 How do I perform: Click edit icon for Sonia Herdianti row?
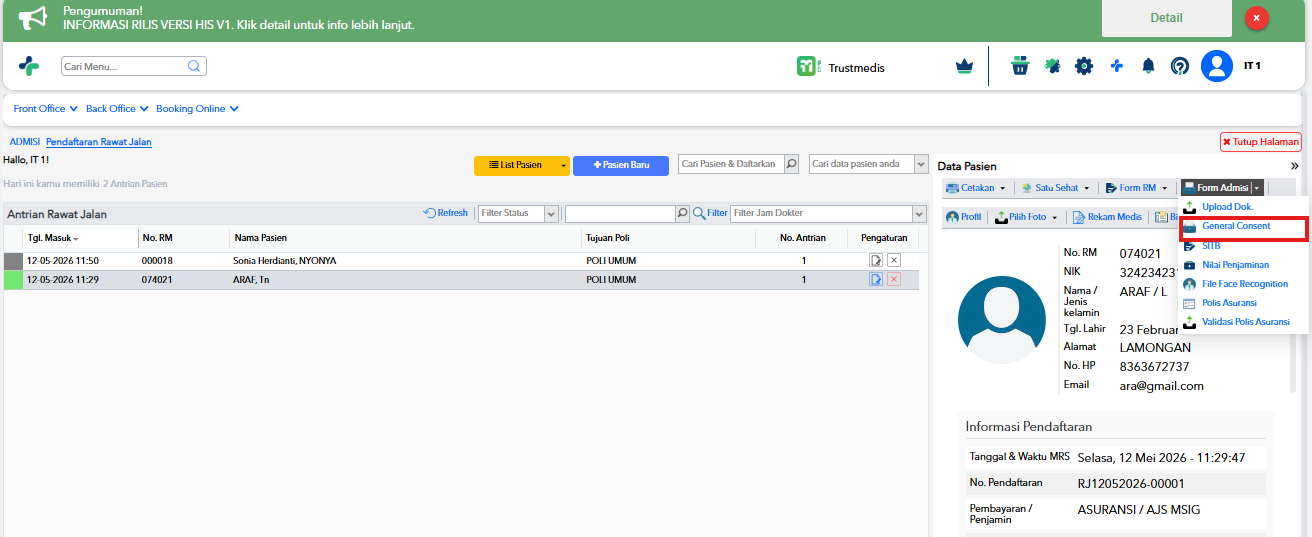tap(876, 260)
